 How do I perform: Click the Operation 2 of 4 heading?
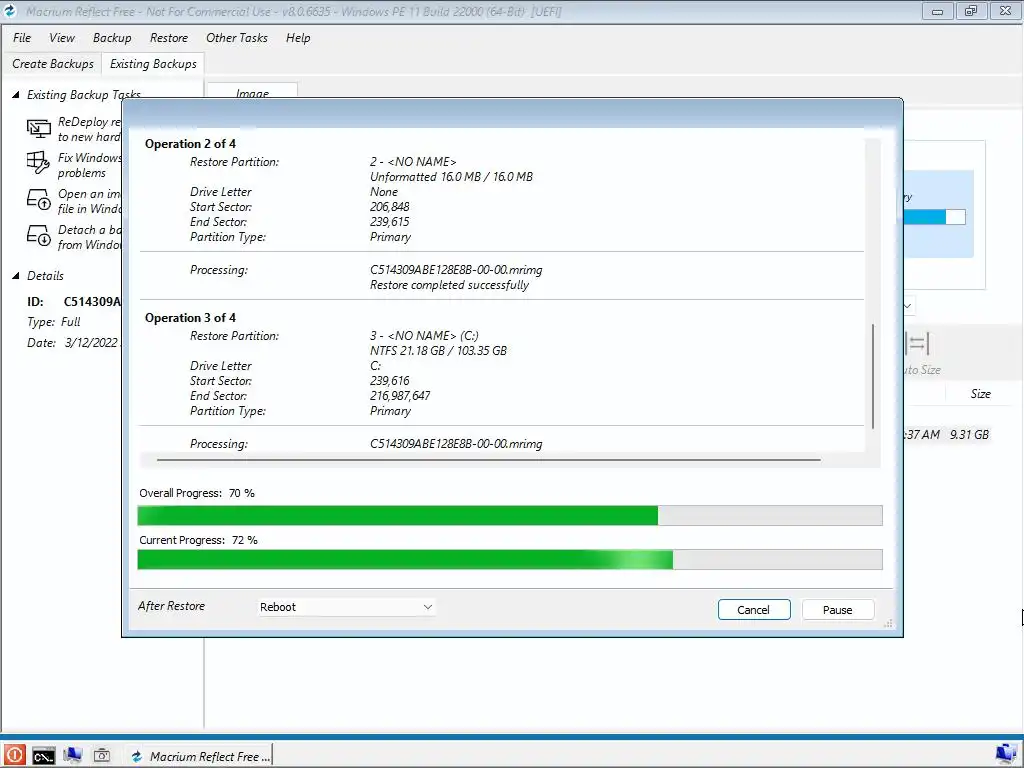coord(190,144)
